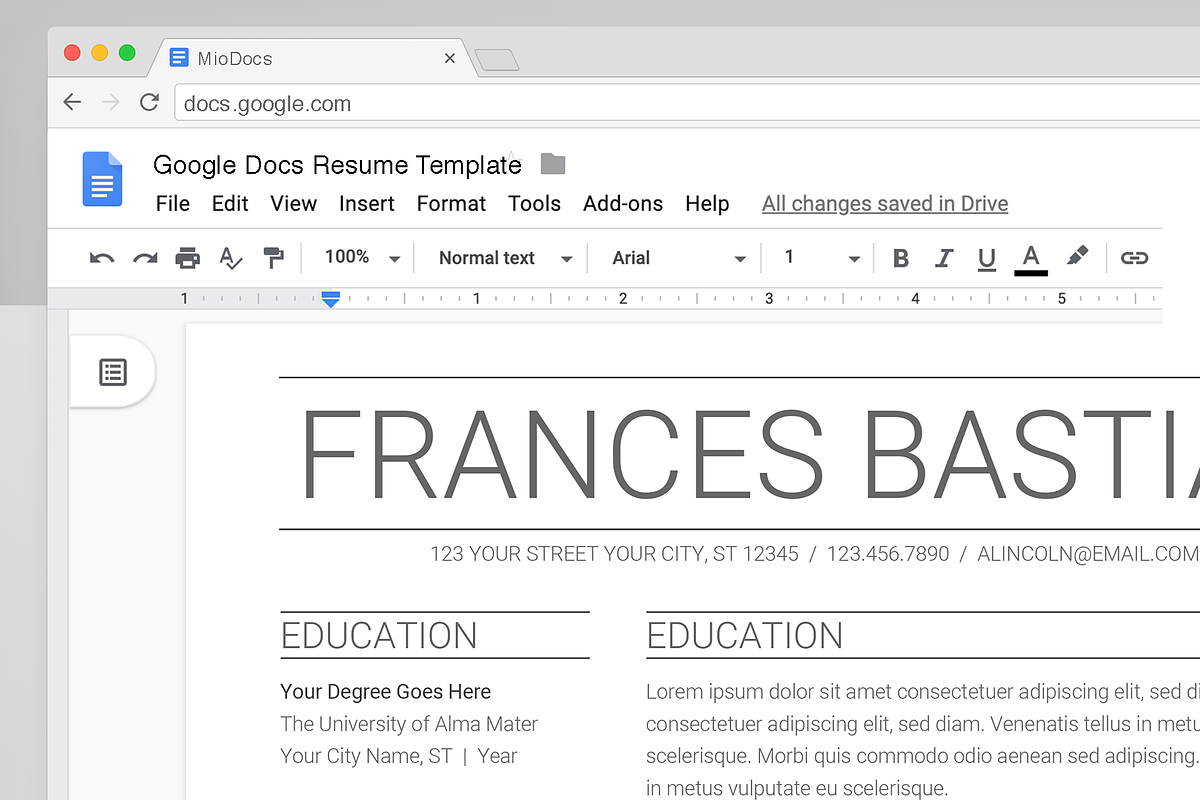1200x800 pixels.
Task: Click the line starting scelerisque. Morbi quis
Action: point(923,756)
